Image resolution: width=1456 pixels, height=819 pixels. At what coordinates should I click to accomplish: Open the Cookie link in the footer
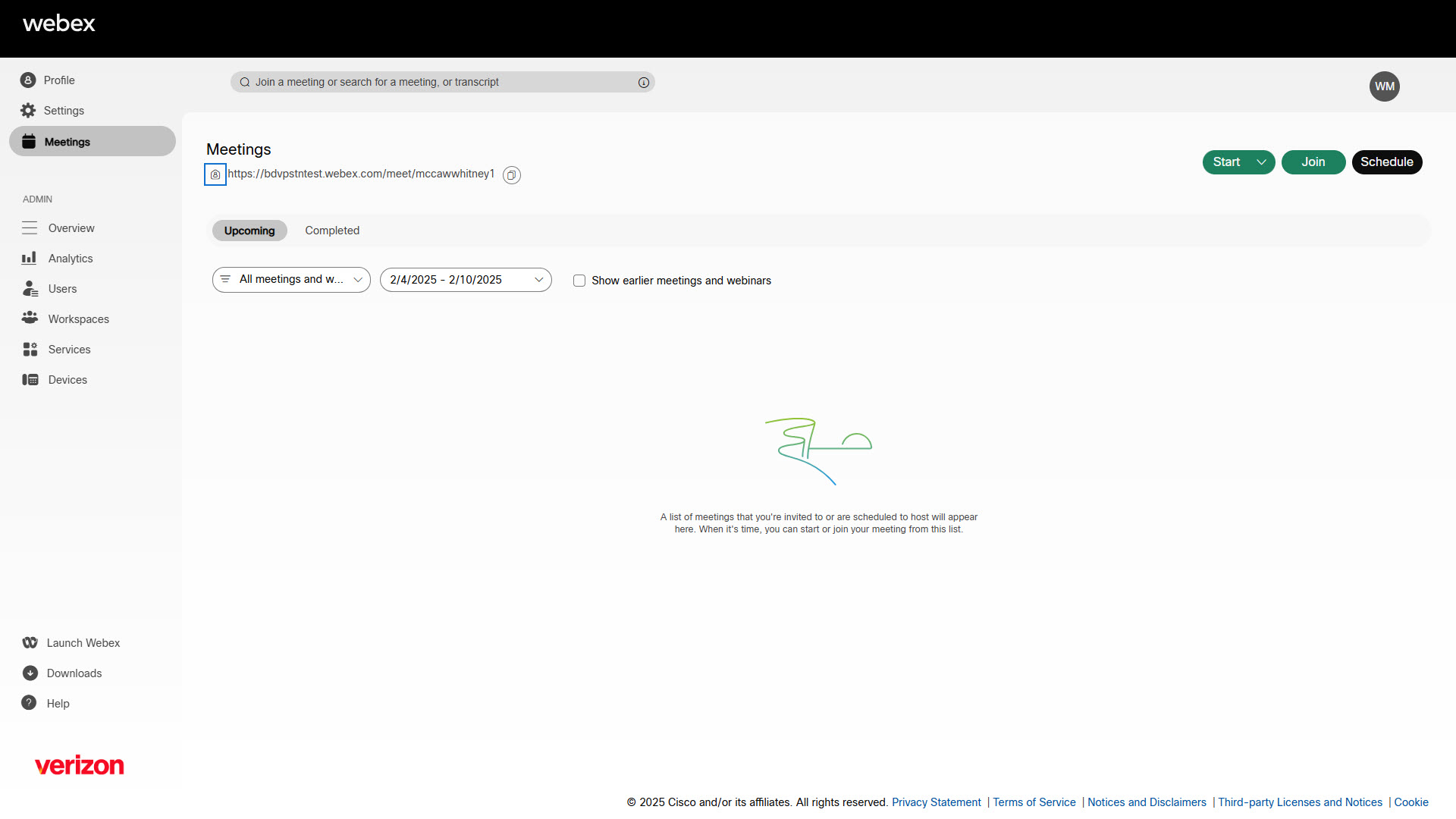[1411, 802]
